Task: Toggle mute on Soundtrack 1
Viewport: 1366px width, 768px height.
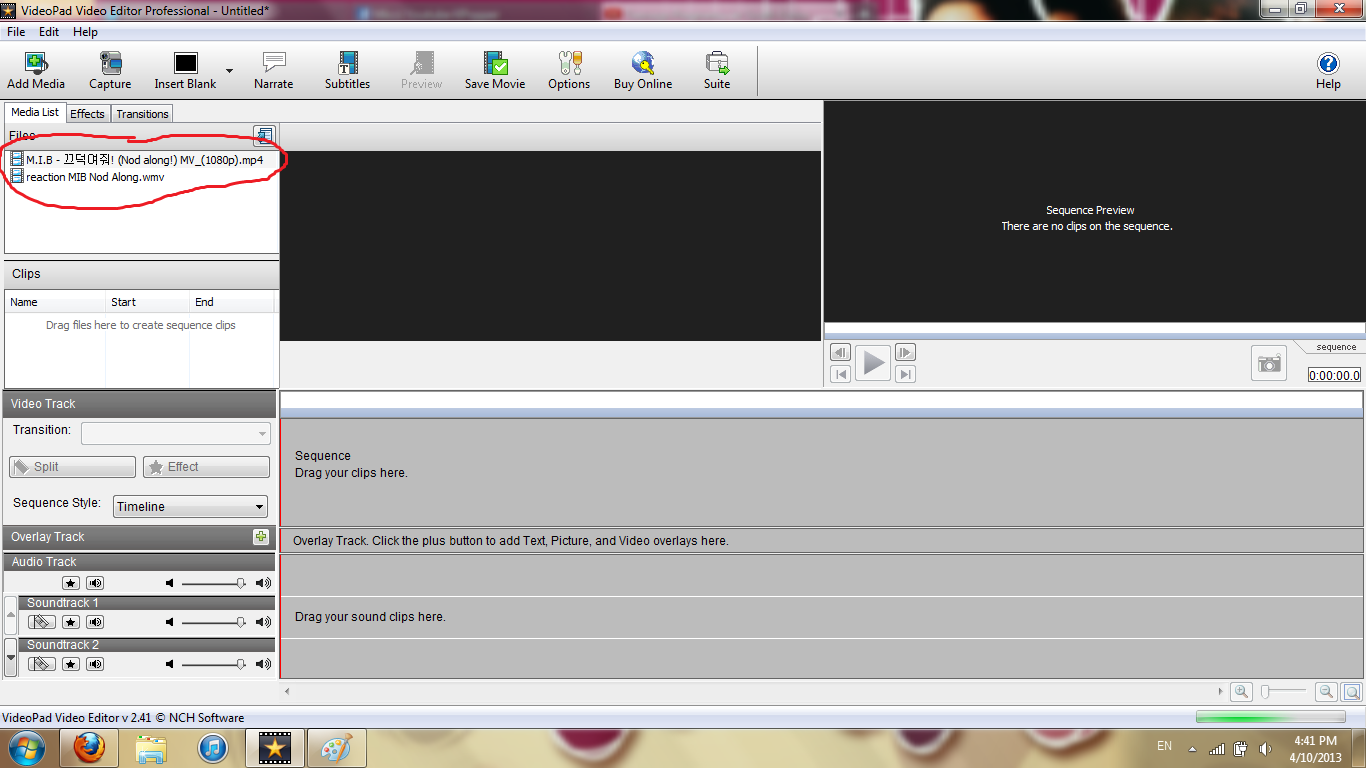Action: 95,622
